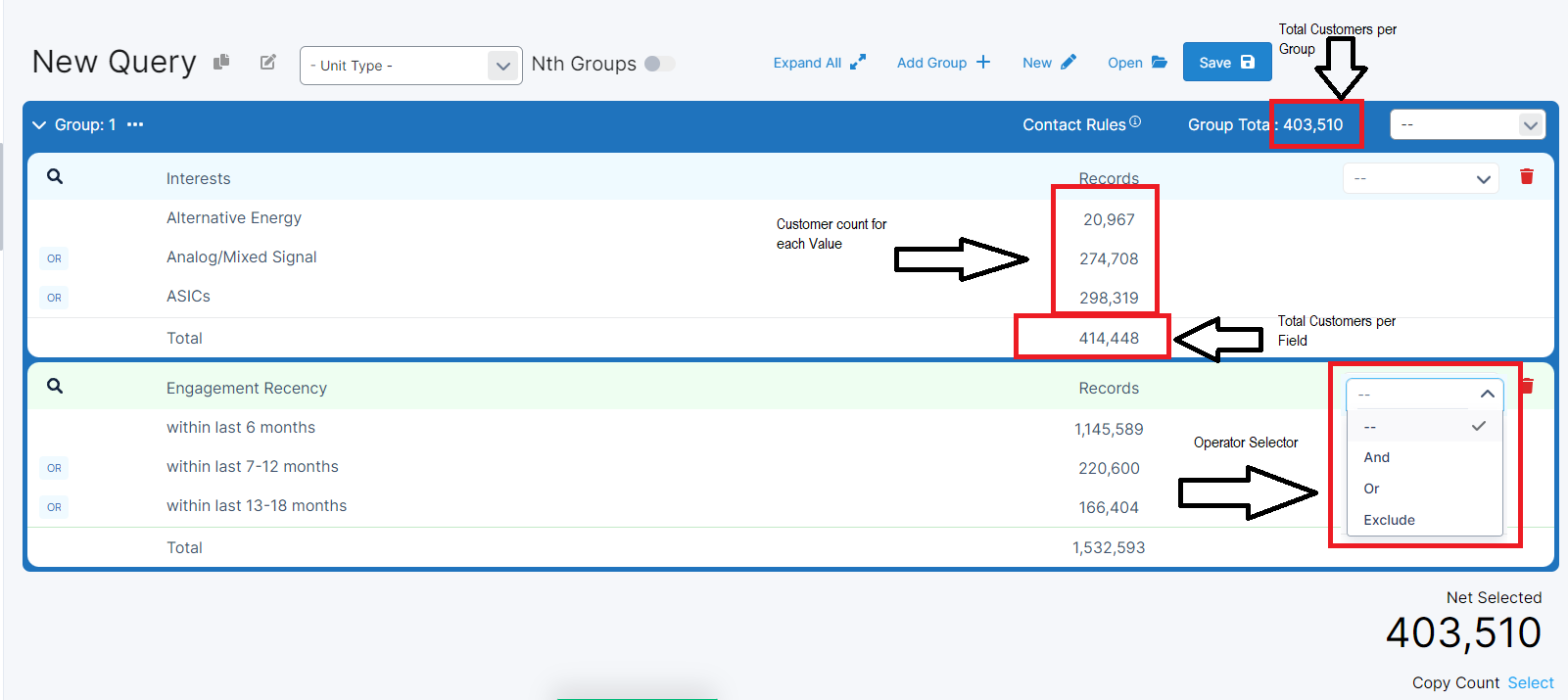Create a New query
This screenshot has height=700, width=1568.
click(1048, 63)
